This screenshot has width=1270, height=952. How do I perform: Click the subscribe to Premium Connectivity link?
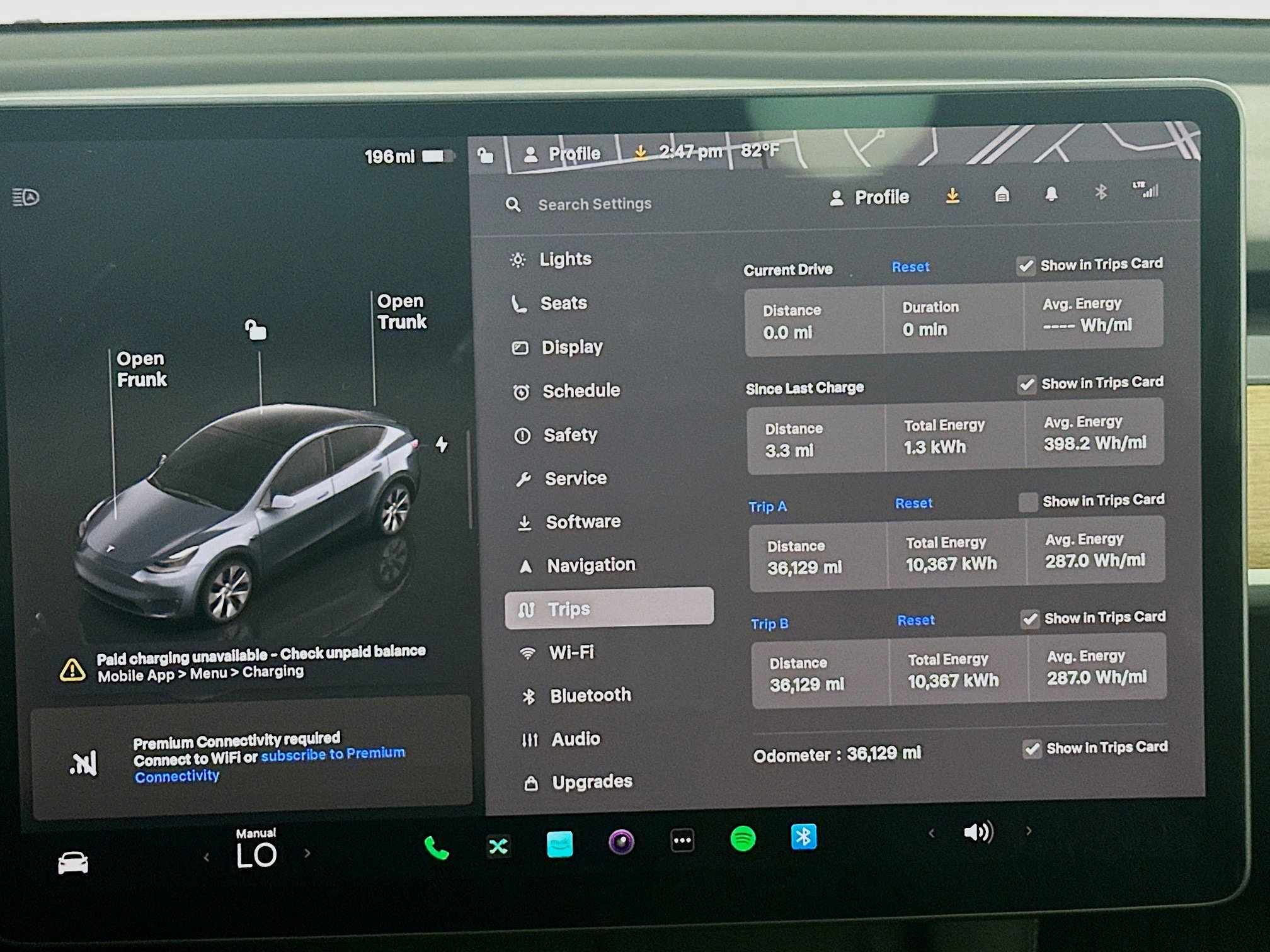(x=333, y=754)
